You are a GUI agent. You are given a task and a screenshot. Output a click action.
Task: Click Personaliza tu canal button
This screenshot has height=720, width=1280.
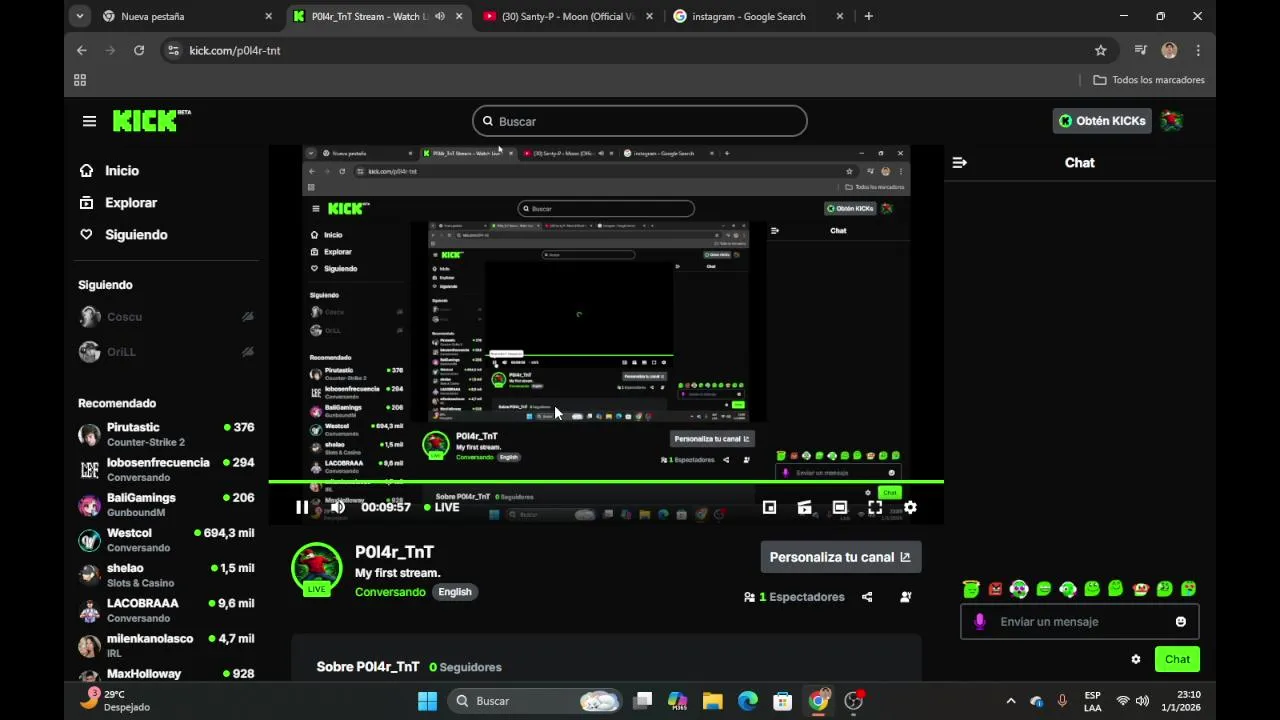point(840,557)
